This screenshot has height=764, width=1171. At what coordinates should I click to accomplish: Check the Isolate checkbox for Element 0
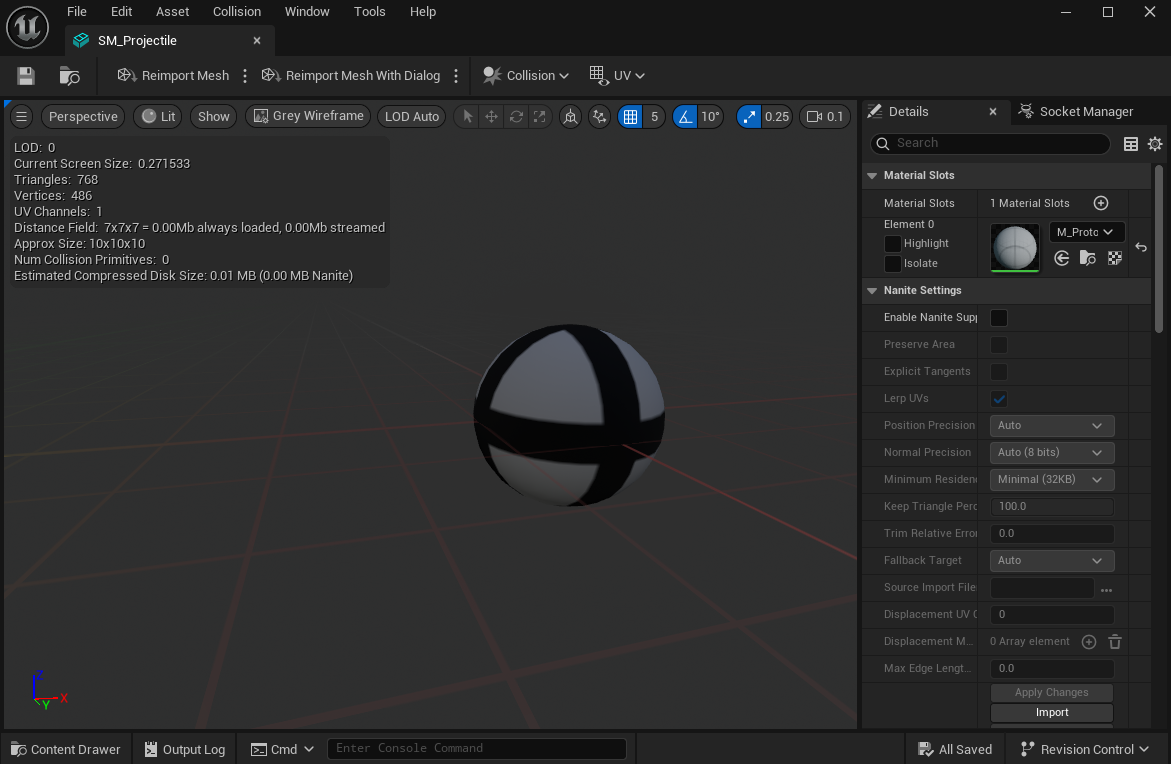893,263
